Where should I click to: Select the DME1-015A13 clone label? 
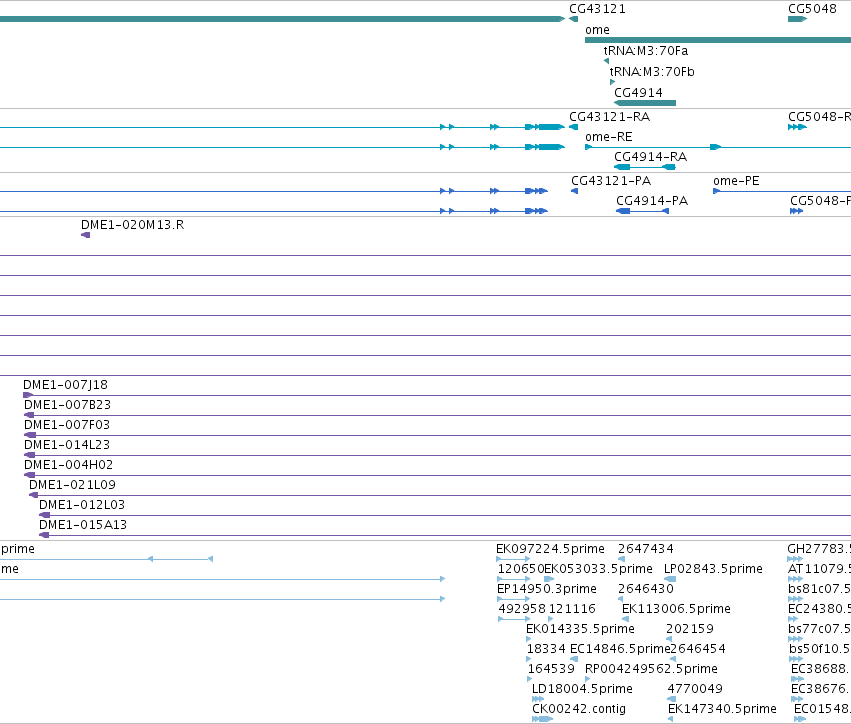tap(83, 525)
